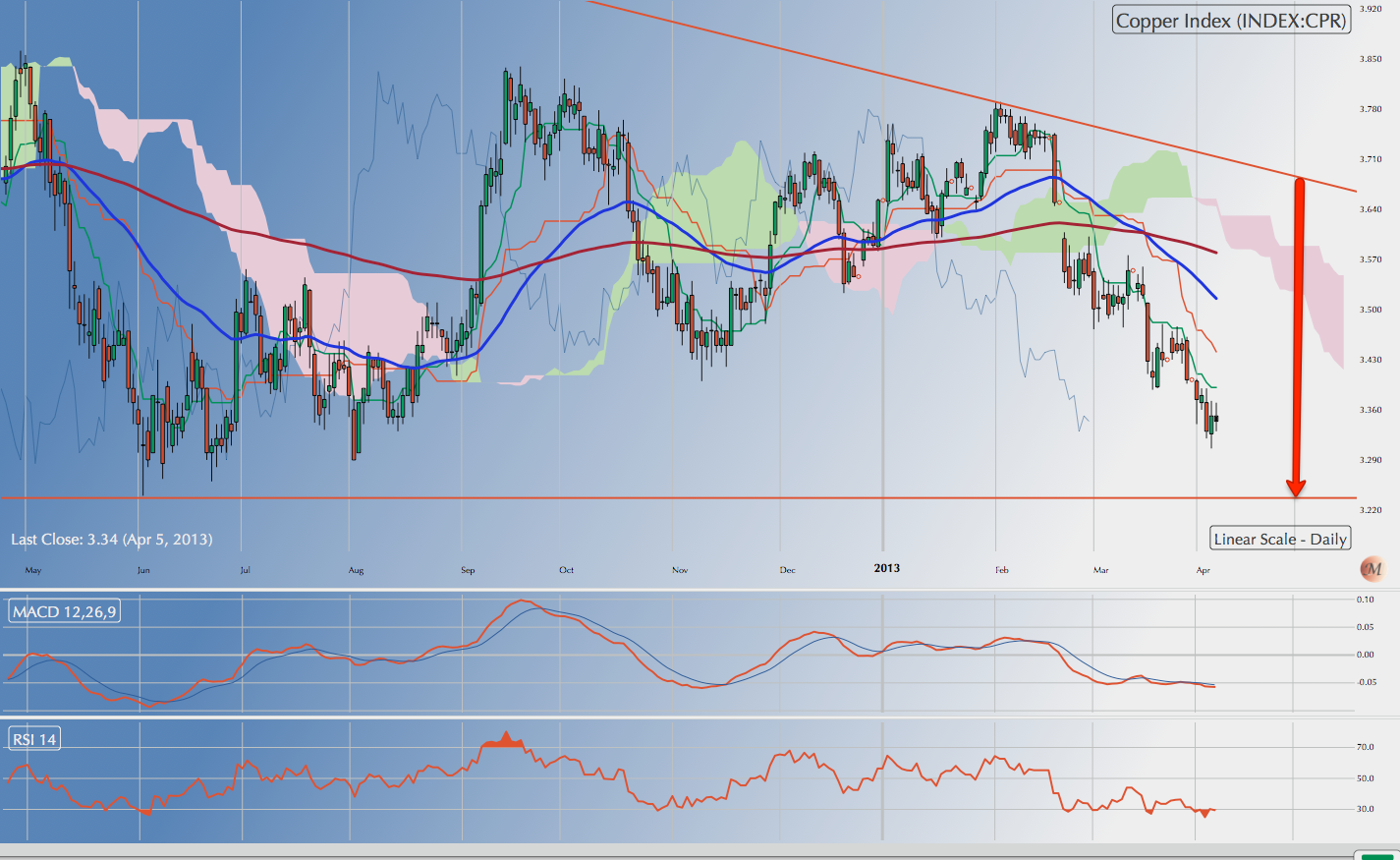Image resolution: width=1400 pixels, height=860 pixels.
Task: Click the 3.500 price axis value
Action: (x=1371, y=310)
